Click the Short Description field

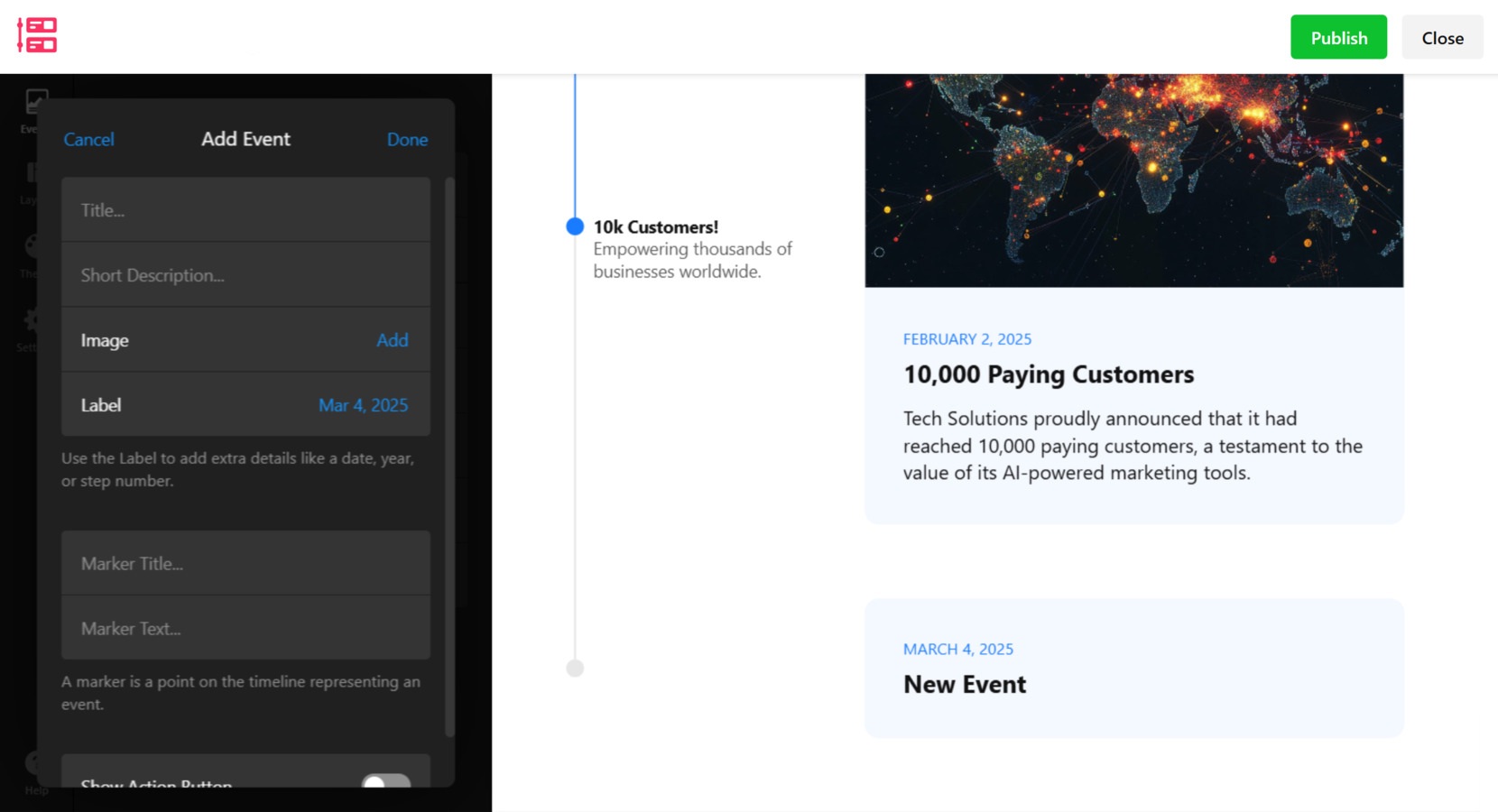click(x=245, y=275)
